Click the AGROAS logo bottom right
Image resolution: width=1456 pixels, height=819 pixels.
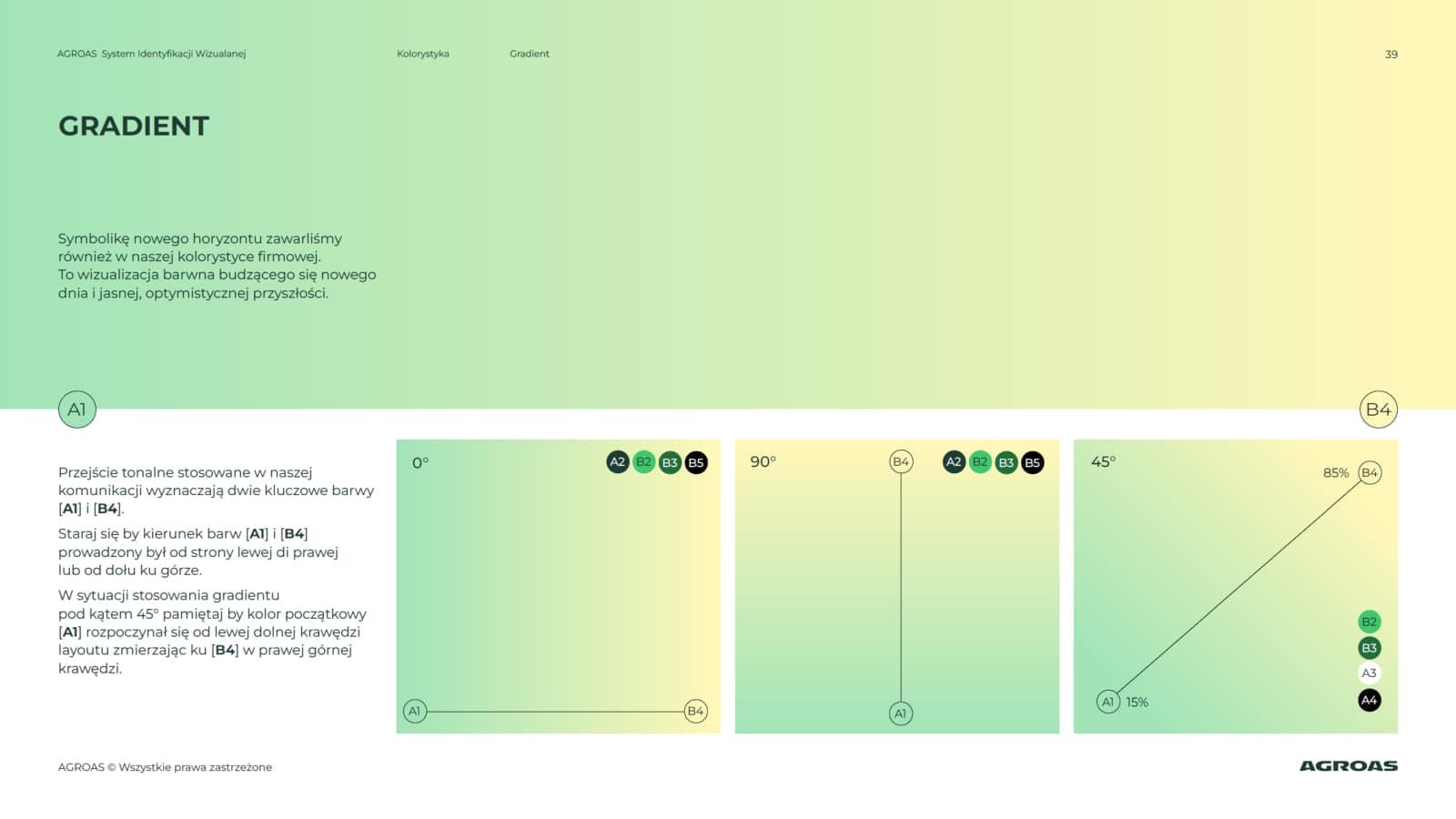(x=1349, y=766)
